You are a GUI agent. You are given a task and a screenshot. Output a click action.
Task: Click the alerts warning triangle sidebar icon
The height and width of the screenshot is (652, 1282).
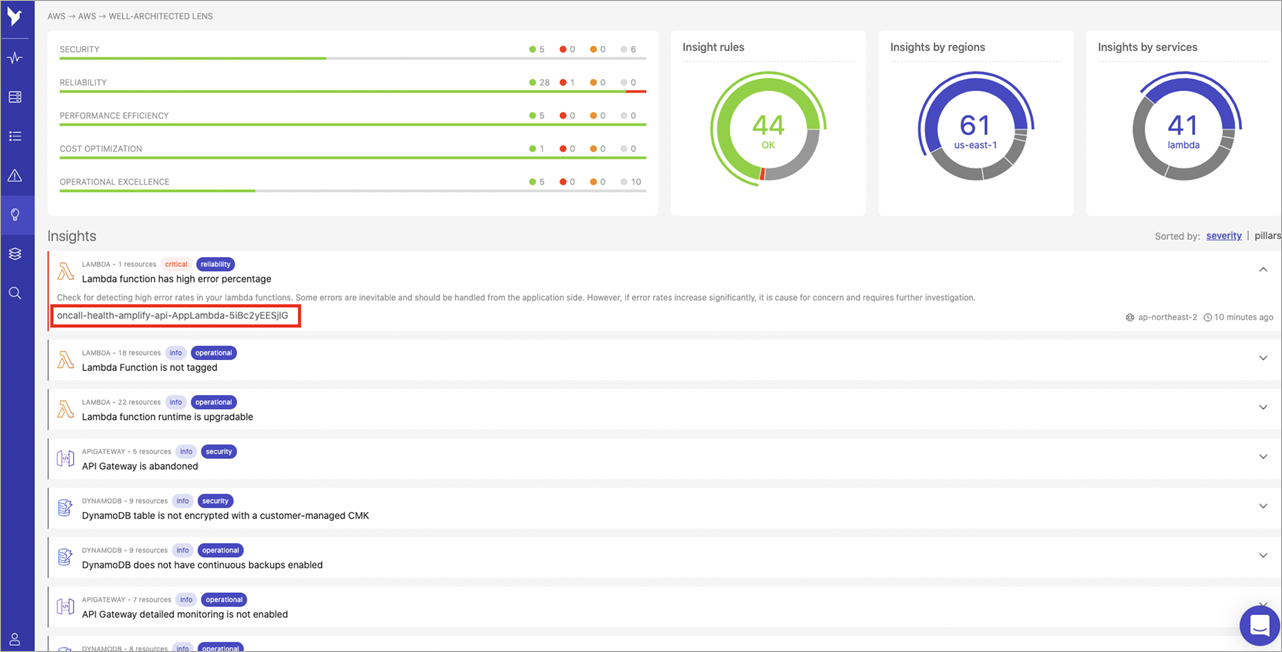(x=15, y=175)
